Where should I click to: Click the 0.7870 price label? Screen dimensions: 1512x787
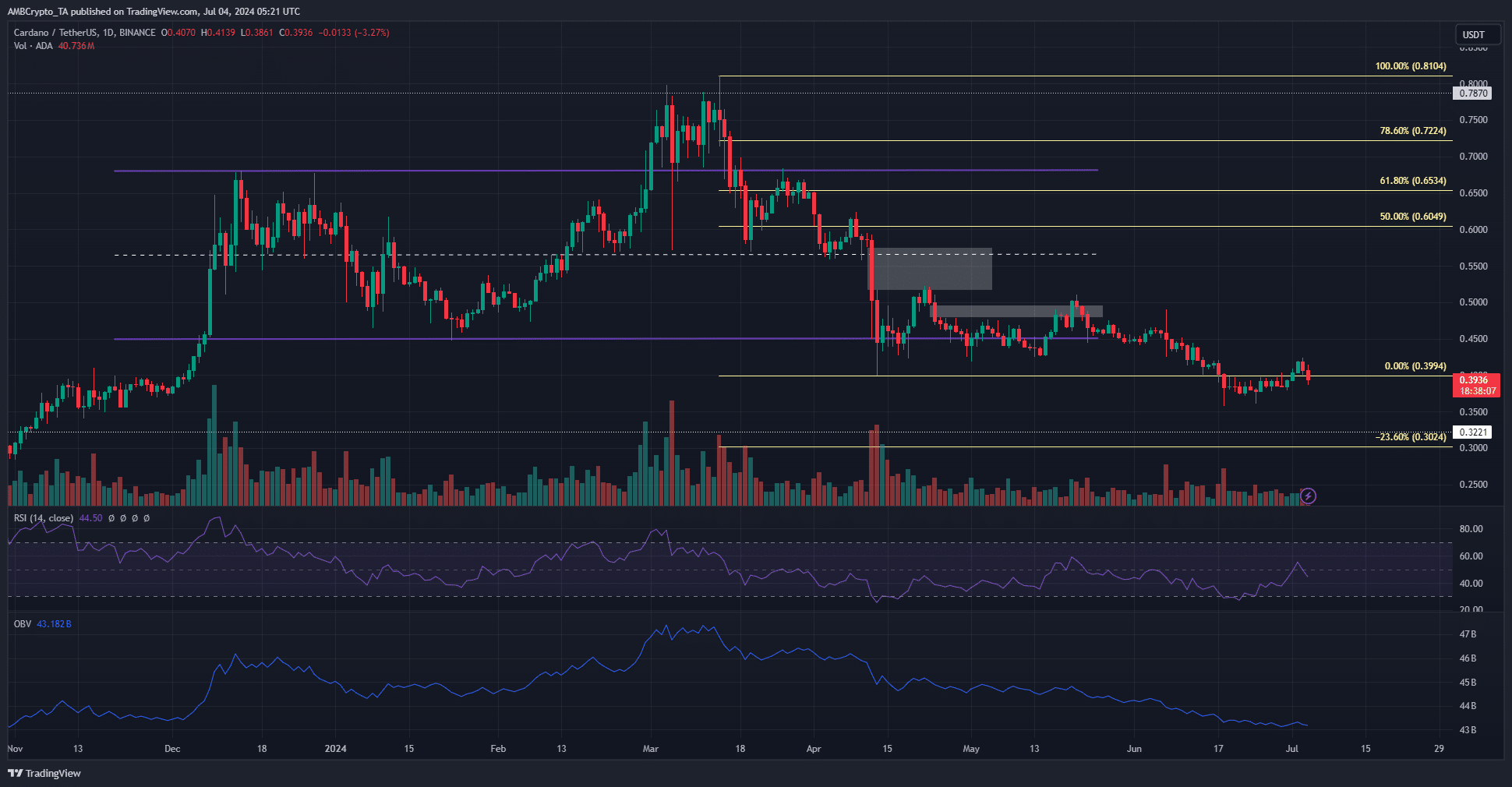1473,94
